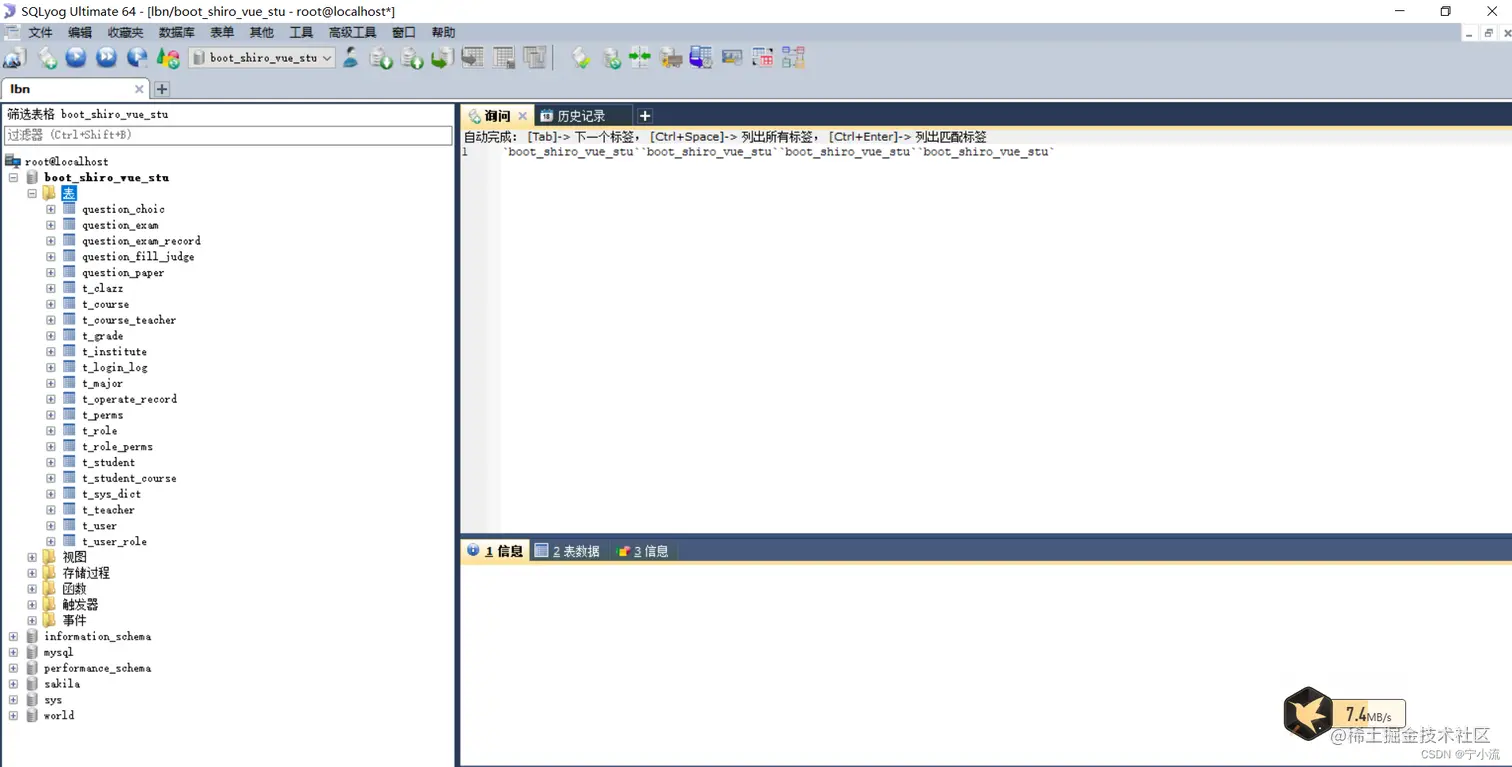Open a new query editor from toolbar

click(x=47, y=58)
